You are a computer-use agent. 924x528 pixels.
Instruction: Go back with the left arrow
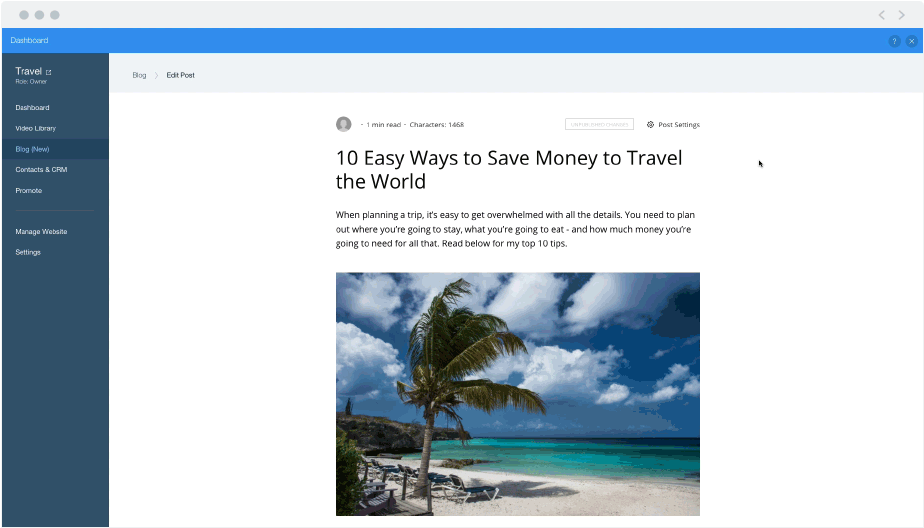click(x=882, y=15)
